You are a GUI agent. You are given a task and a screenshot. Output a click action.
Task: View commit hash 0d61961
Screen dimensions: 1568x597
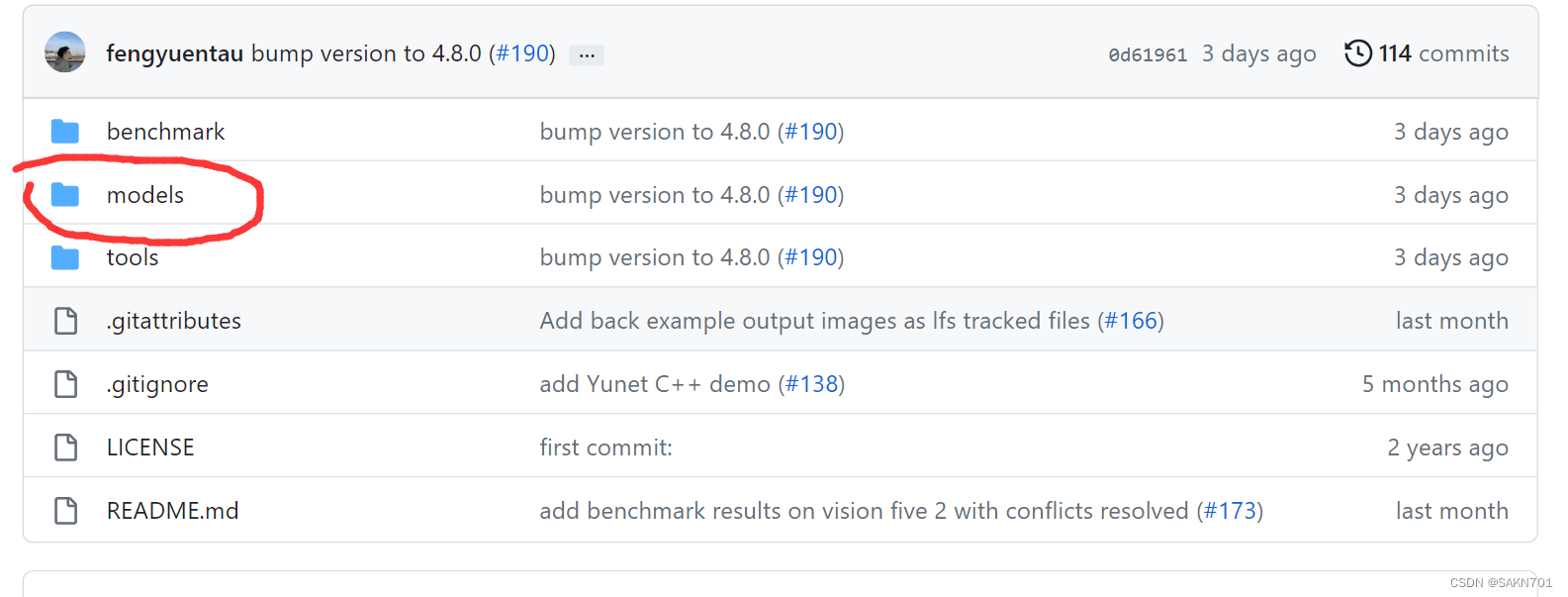point(1148,54)
